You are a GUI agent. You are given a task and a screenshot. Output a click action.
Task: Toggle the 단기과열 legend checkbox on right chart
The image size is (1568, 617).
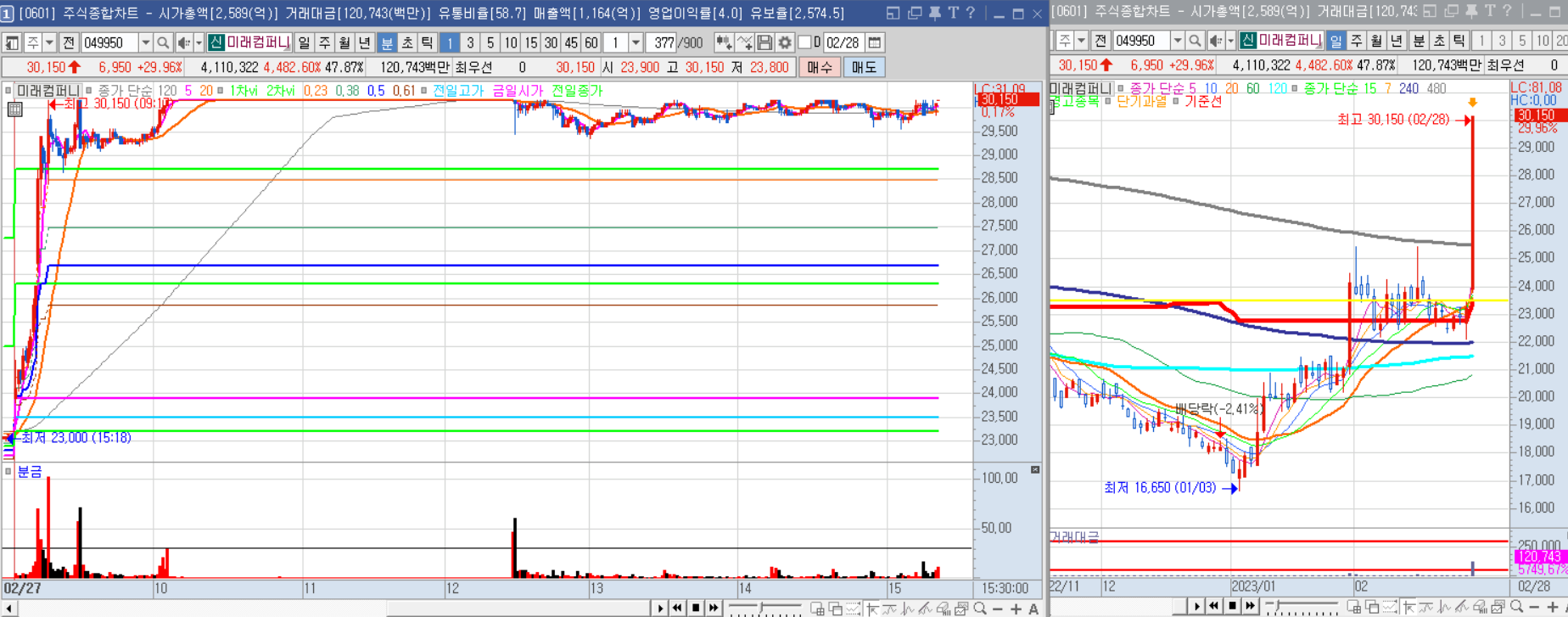[1108, 101]
